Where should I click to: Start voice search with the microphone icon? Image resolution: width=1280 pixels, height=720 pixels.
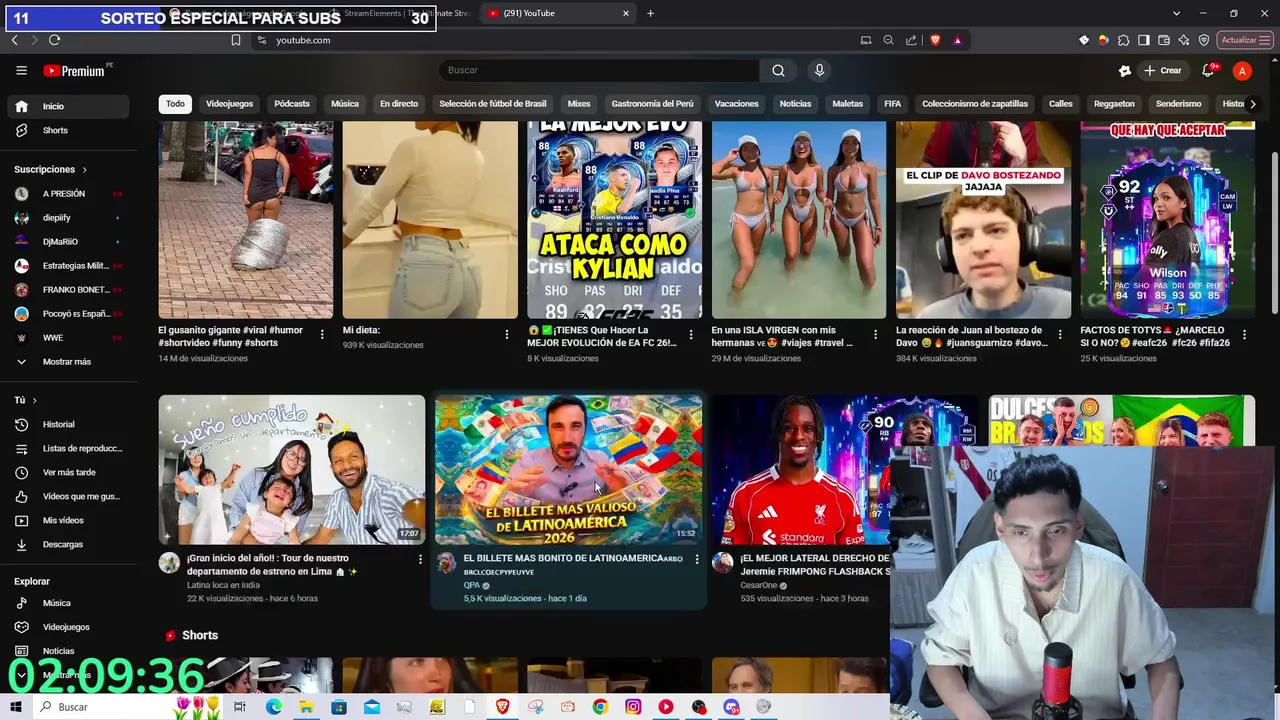tap(819, 70)
